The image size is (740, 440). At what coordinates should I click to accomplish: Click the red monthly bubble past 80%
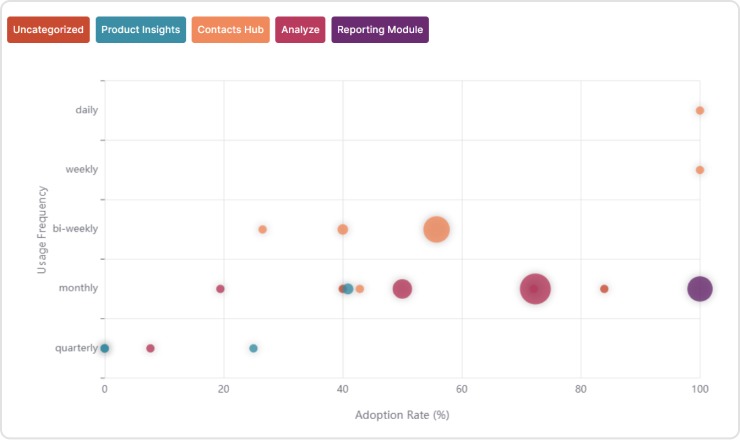(x=604, y=289)
